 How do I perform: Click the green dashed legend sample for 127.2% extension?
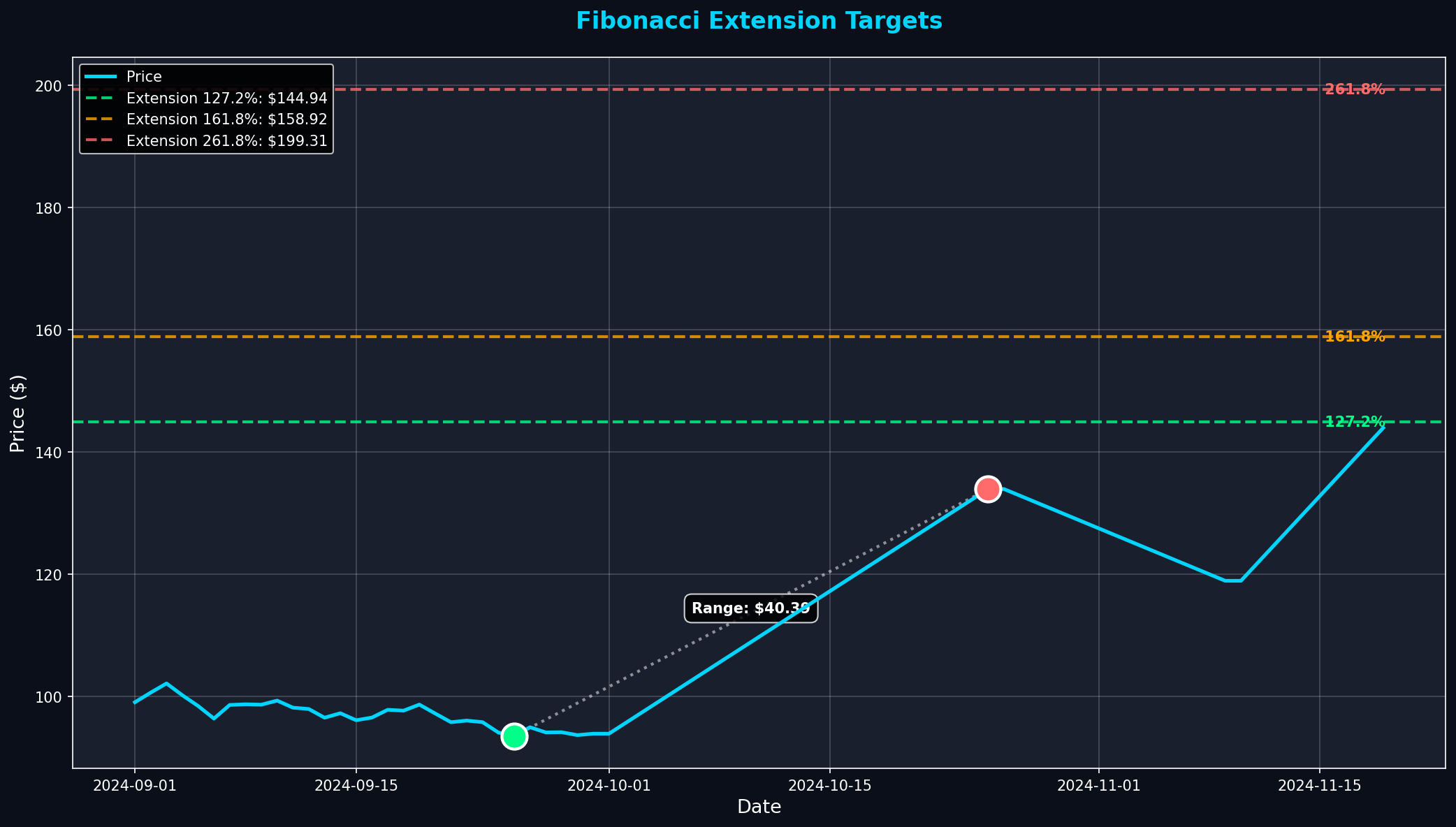click(x=100, y=98)
